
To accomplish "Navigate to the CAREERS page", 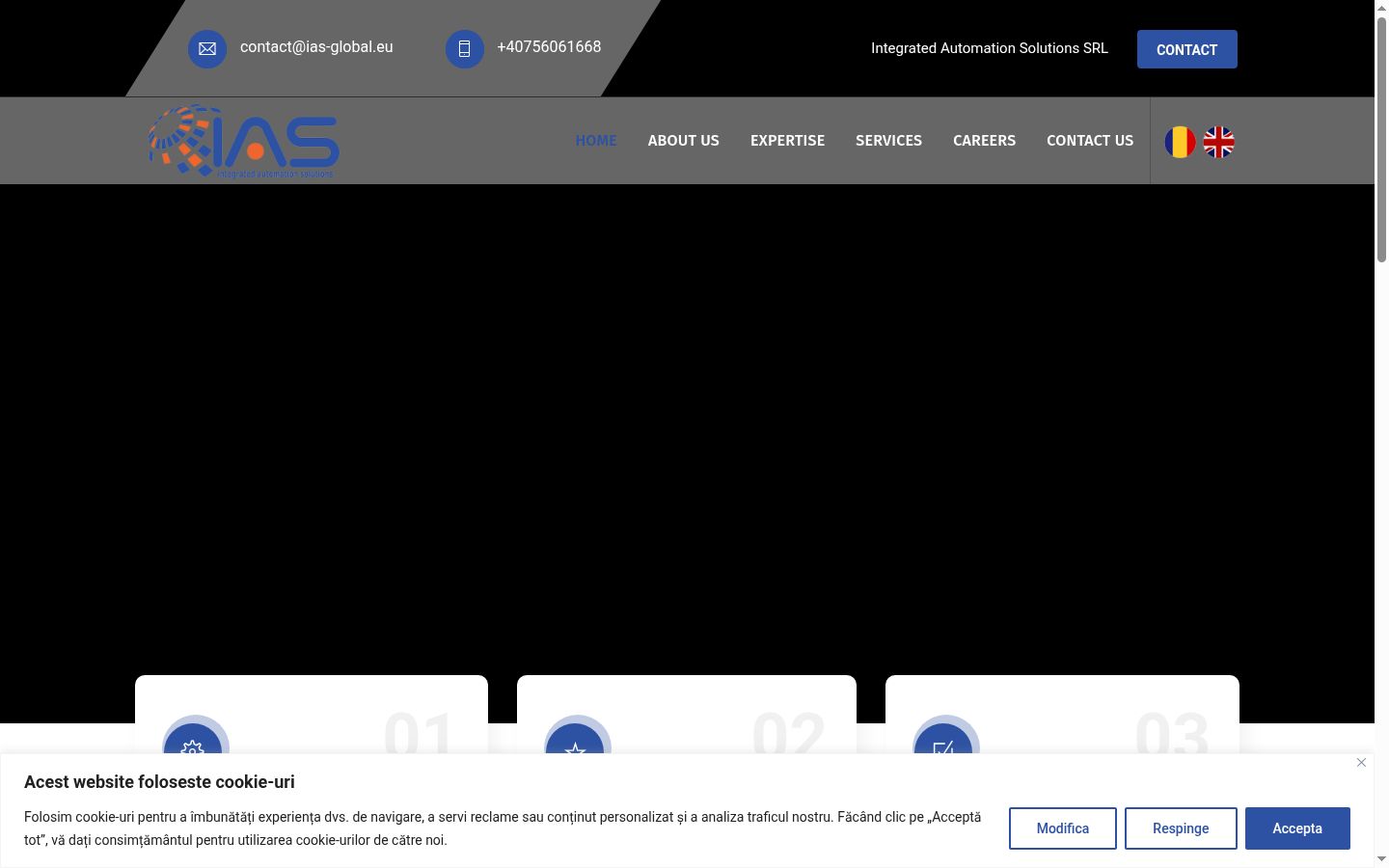I will point(985,141).
